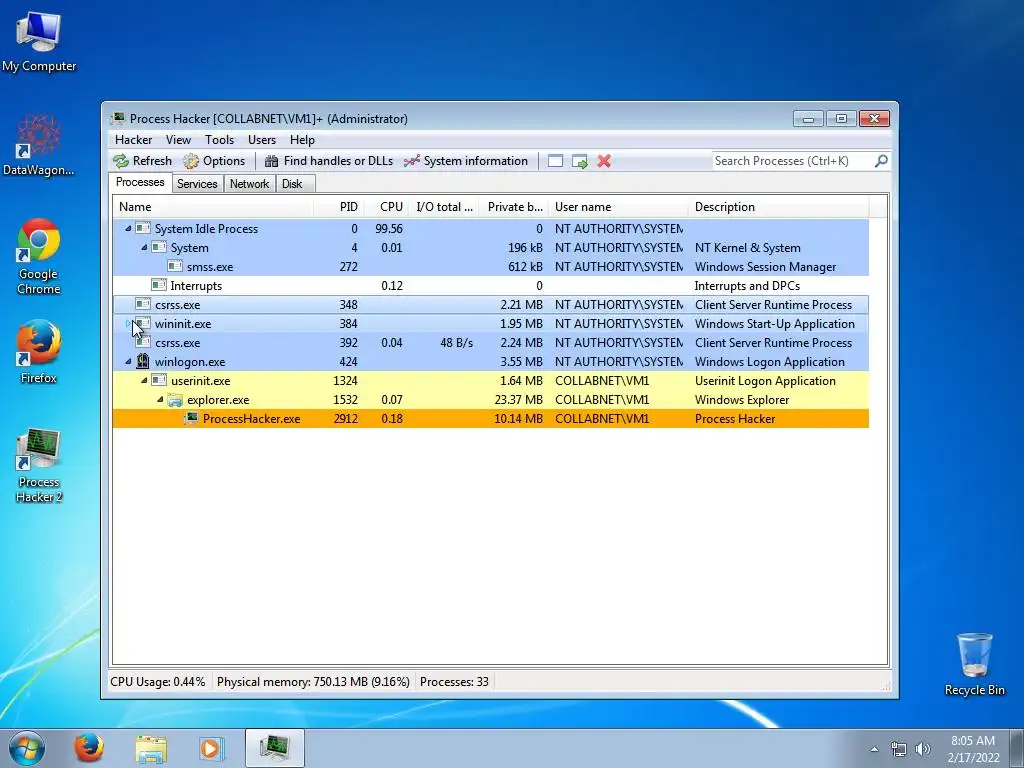Expand the wininit.exe tree node
Viewport: 1024px width, 768px height.
click(x=128, y=323)
